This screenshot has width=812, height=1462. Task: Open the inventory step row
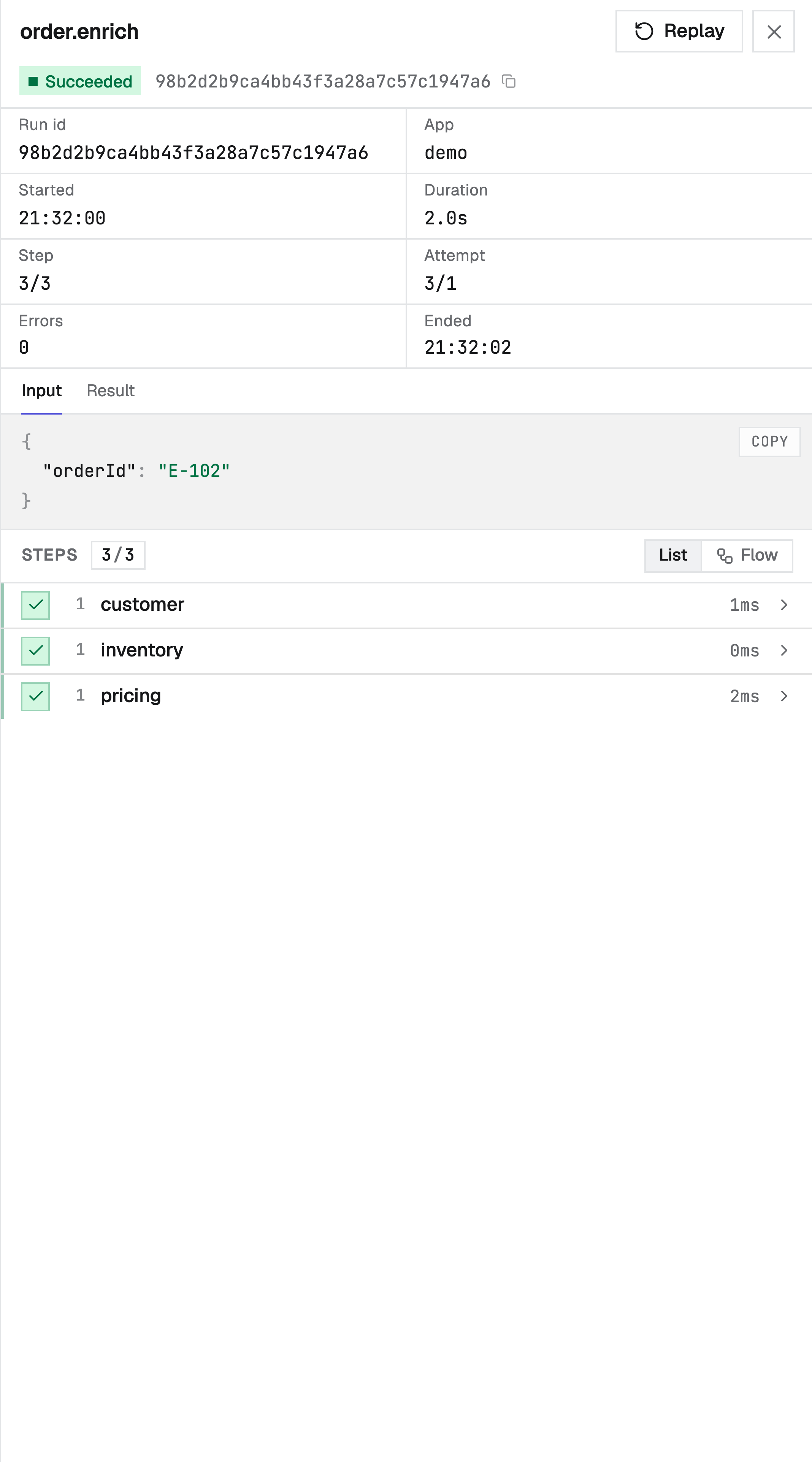[x=406, y=650]
